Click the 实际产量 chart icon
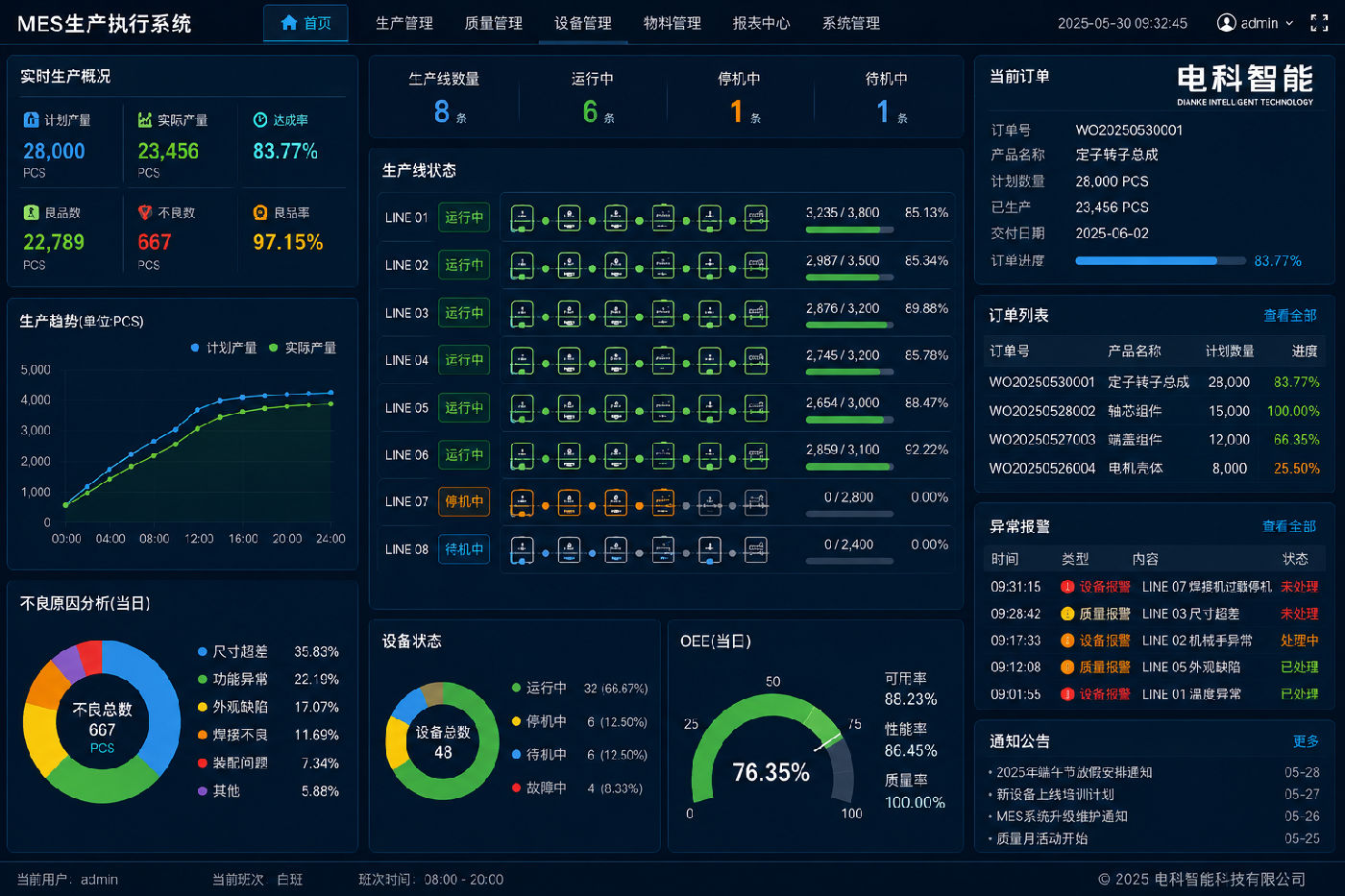The image size is (1345, 896). coord(145,120)
